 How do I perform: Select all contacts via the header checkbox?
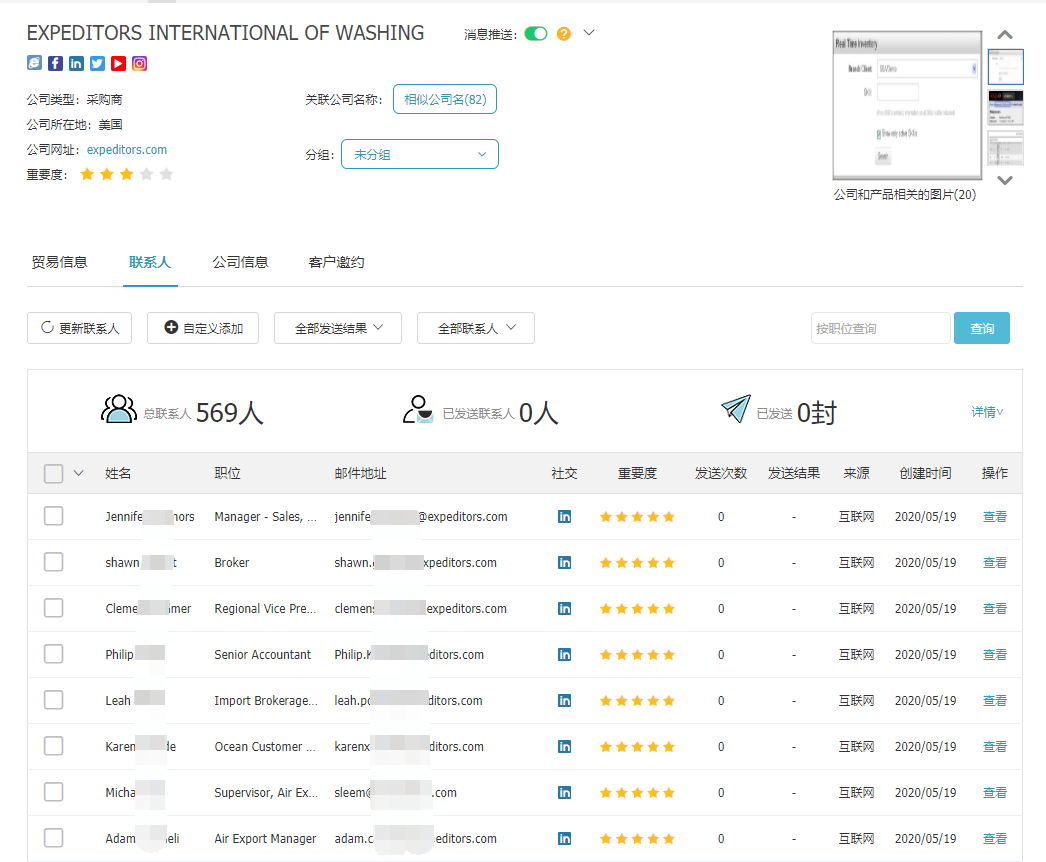pos(53,473)
